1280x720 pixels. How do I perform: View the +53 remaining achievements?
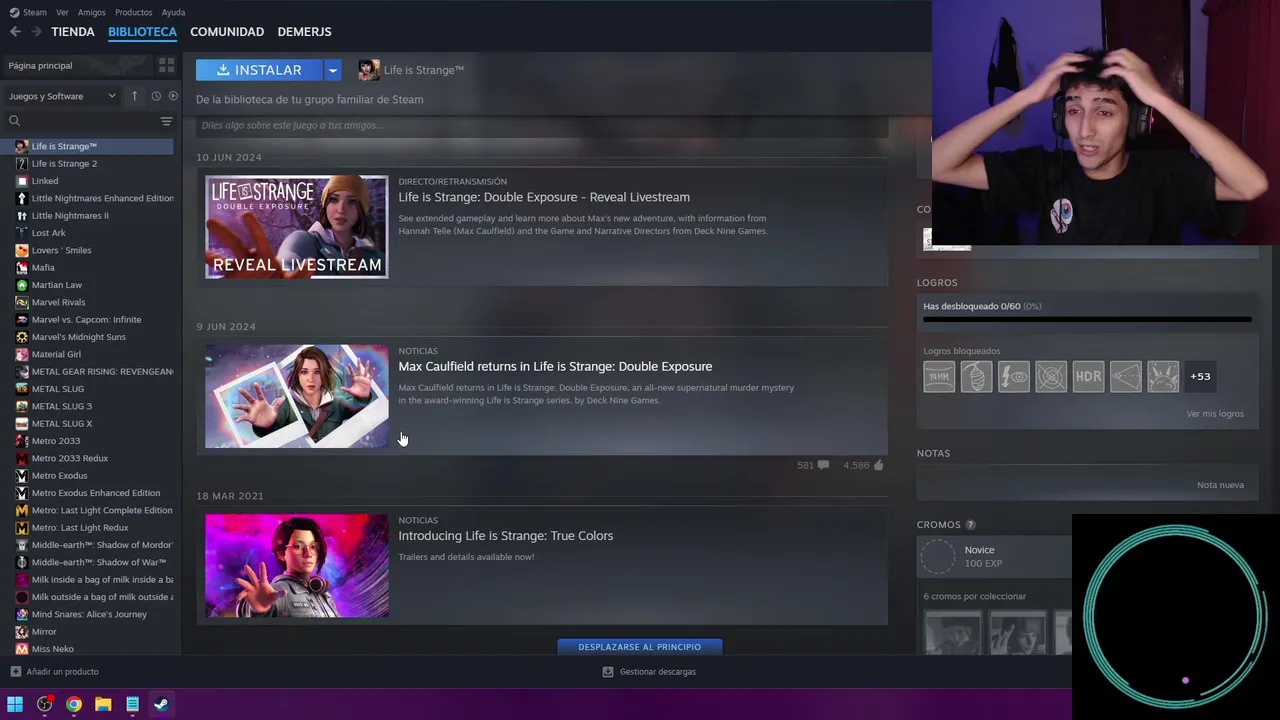click(1200, 377)
